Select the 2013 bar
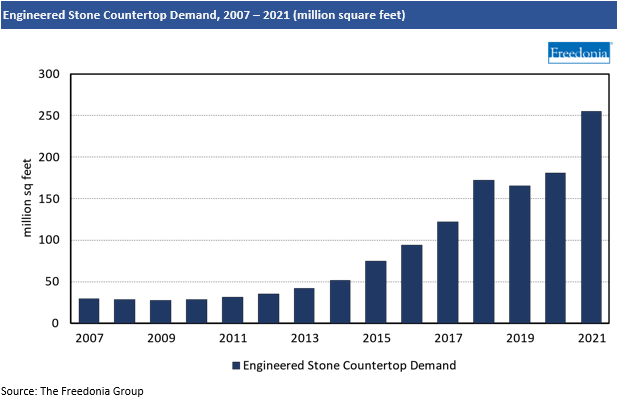This screenshot has width=617, height=404. 304,306
